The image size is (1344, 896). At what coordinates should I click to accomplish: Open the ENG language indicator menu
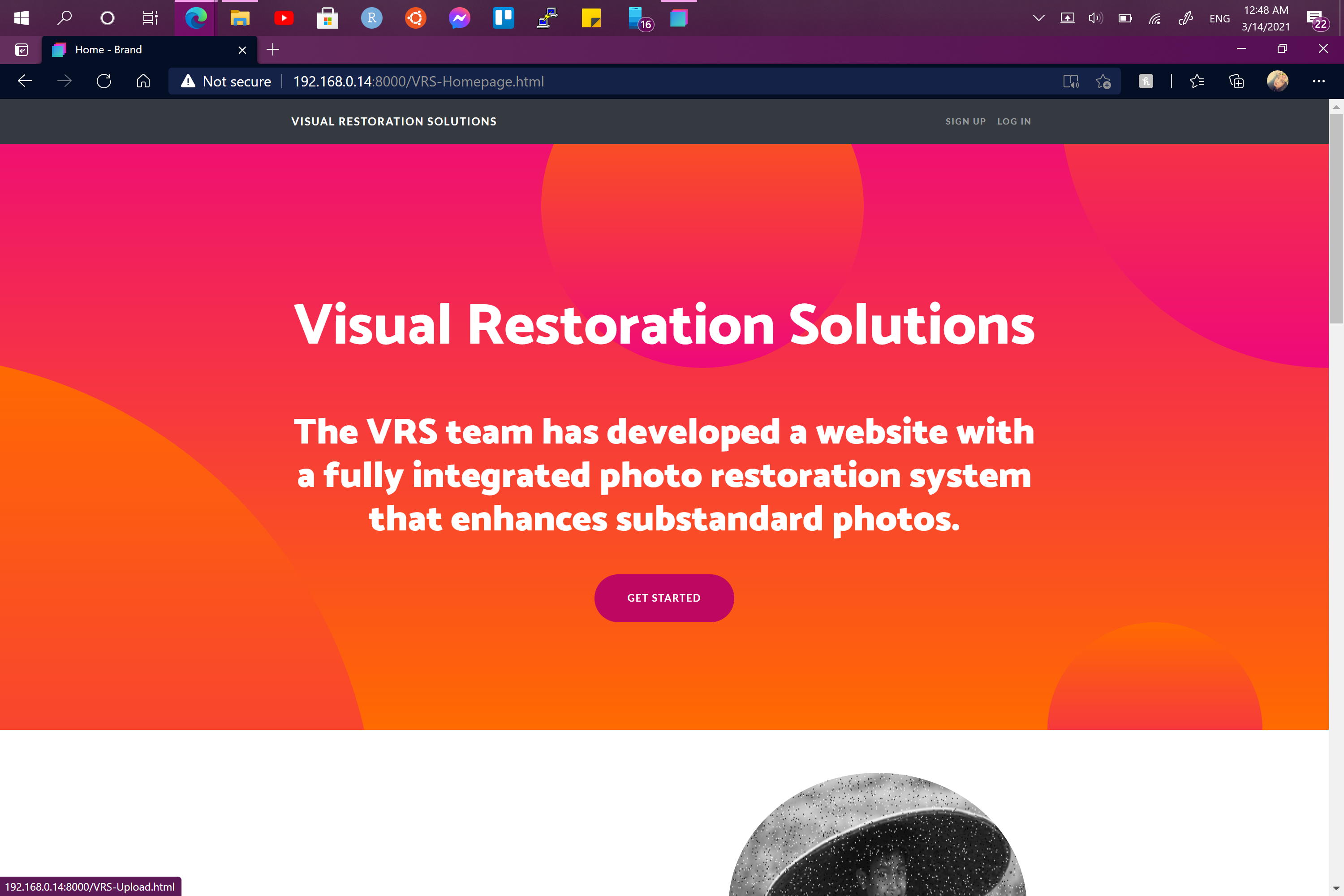pos(1219,18)
